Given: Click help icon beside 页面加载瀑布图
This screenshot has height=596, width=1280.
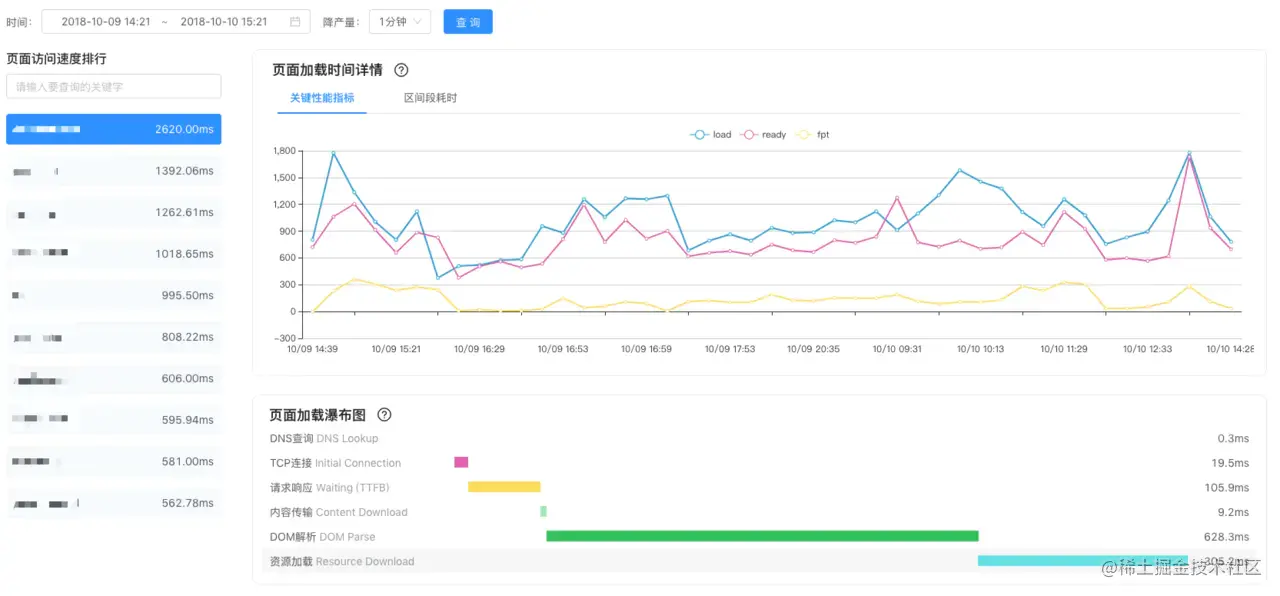Looking at the screenshot, I should (x=384, y=415).
